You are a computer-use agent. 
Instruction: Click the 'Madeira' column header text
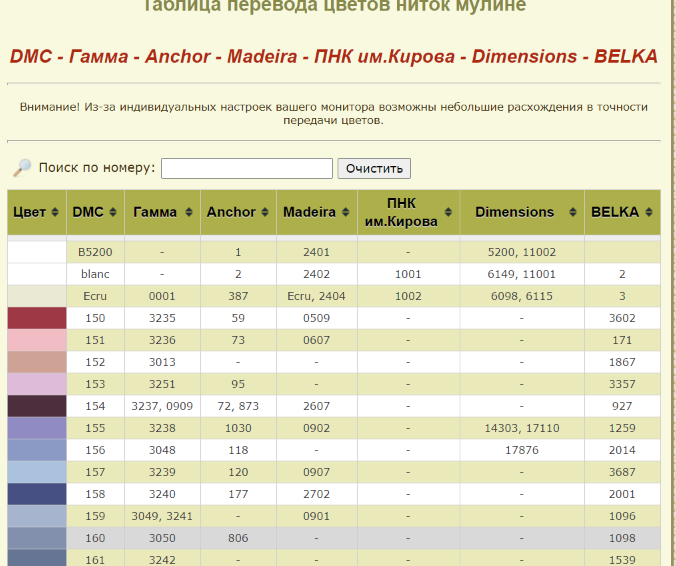pos(309,212)
